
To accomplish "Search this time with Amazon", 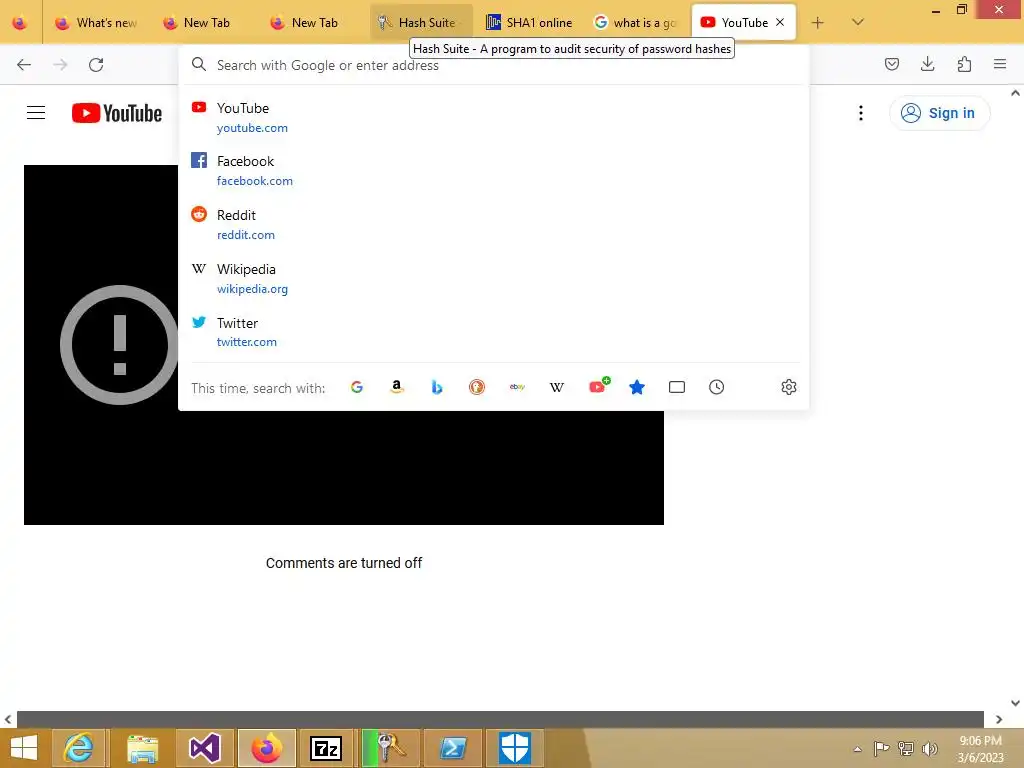I will pos(396,387).
